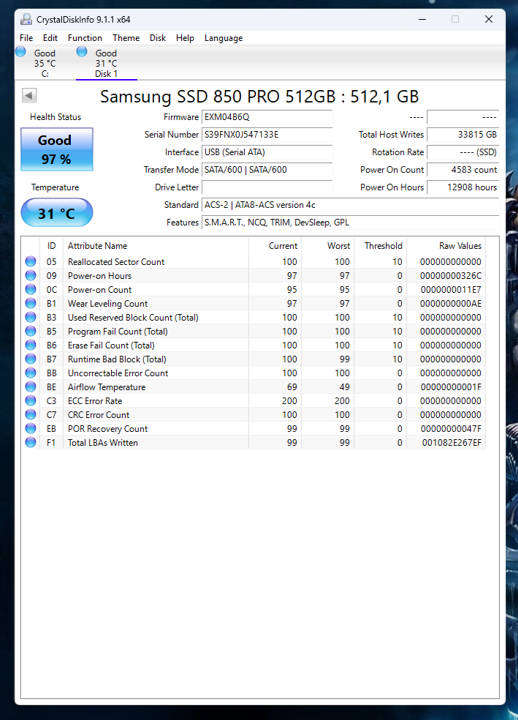This screenshot has width=518, height=720.
Task: Select the Wear Leveling Count row name
Action: pyautogui.click(x=108, y=303)
